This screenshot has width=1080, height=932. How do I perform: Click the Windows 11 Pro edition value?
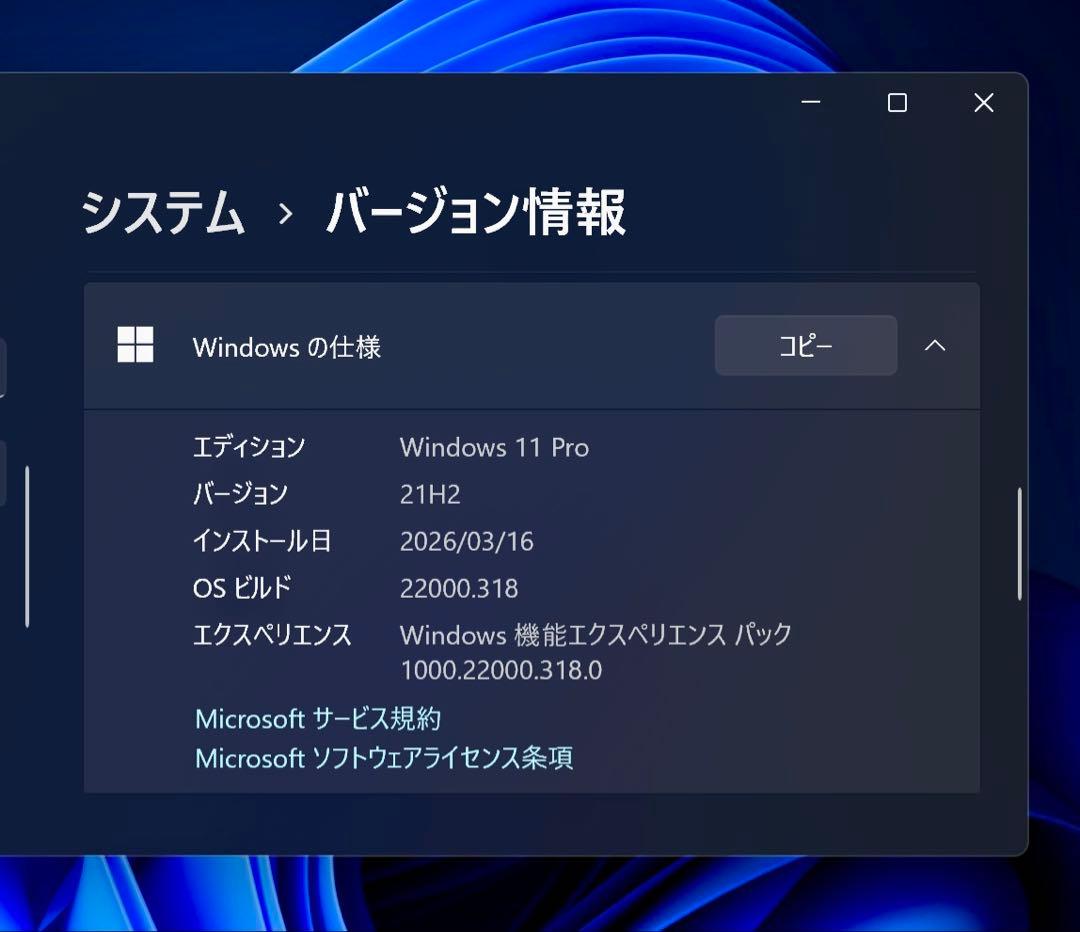coord(494,447)
